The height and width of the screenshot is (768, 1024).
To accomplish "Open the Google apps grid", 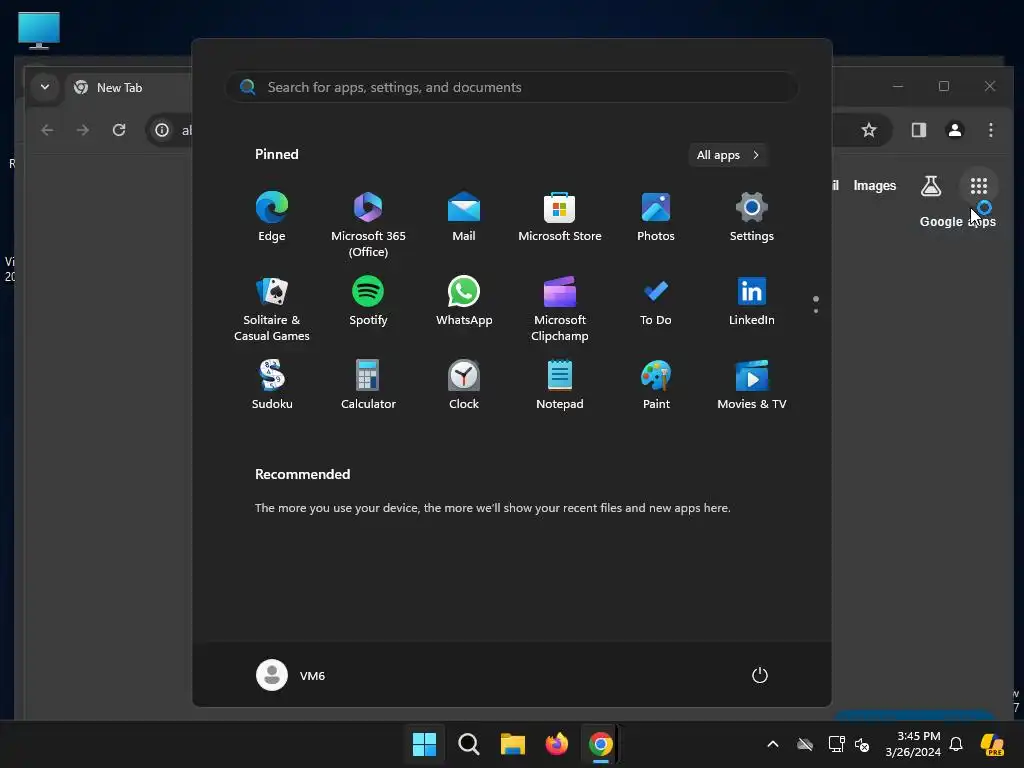I will [978, 186].
